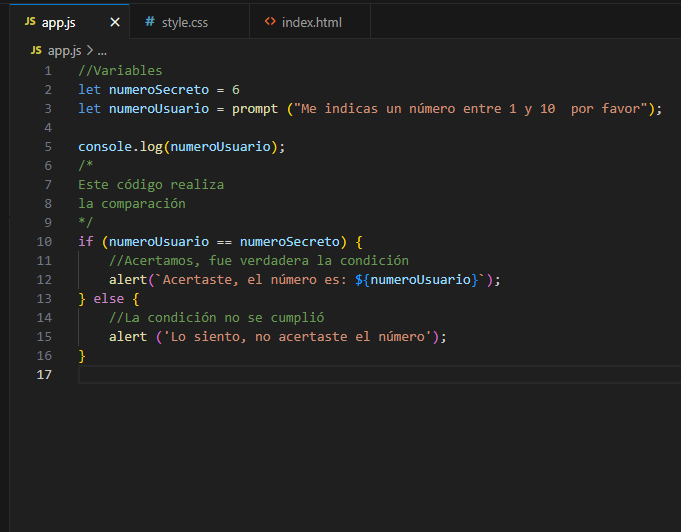This screenshot has height=532, width=681.
Task: Click 'Lo siento, no acertaste' string
Action: [298, 337]
